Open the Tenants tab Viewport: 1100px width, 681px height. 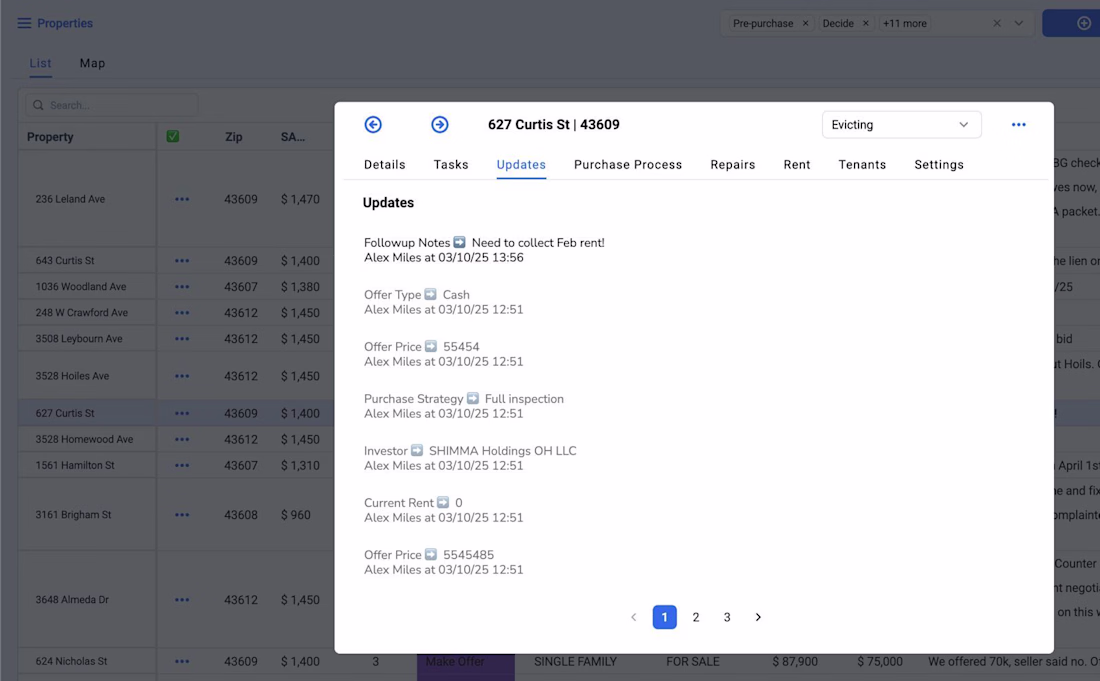[862, 165]
